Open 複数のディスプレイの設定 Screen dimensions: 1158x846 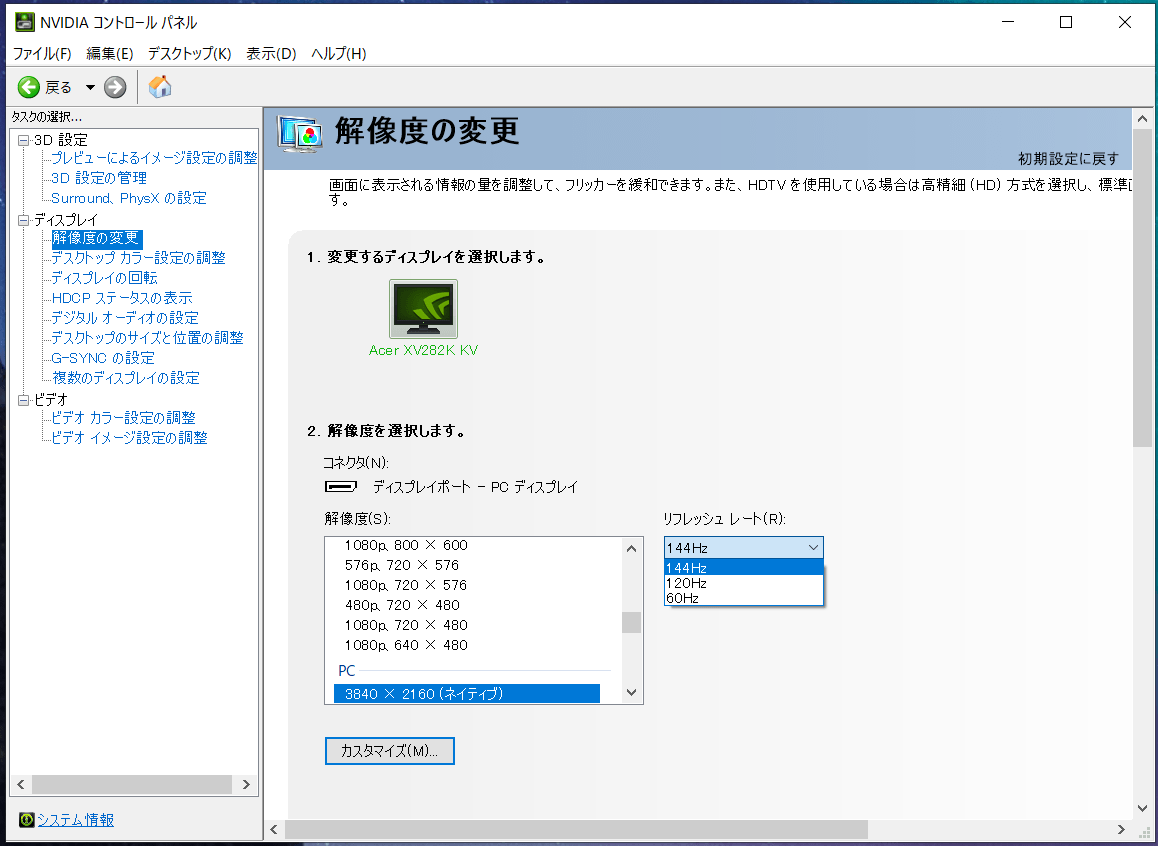pyautogui.click(x=126, y=377)
